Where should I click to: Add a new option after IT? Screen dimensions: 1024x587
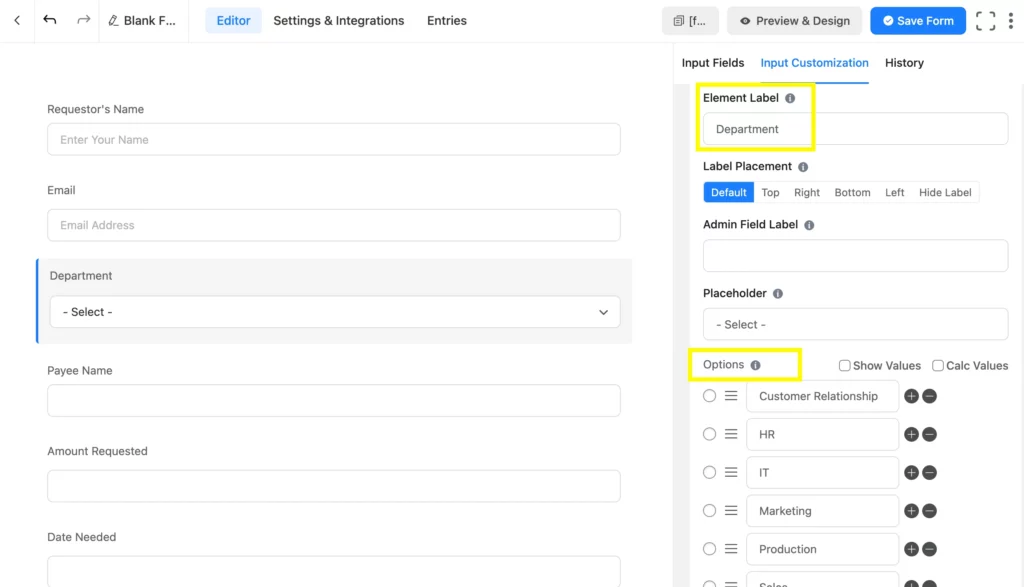click(x=910, y=472)
